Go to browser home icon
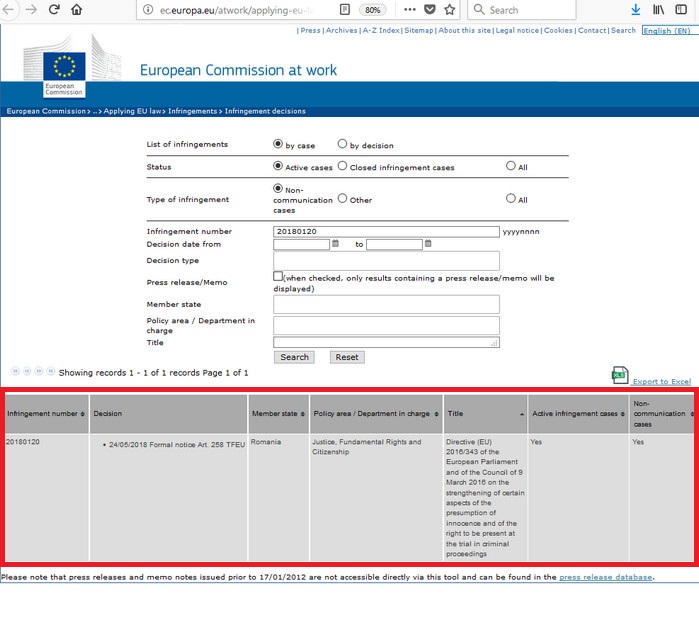The width and height of the screenshot is (699, 630). click(77, 9)
